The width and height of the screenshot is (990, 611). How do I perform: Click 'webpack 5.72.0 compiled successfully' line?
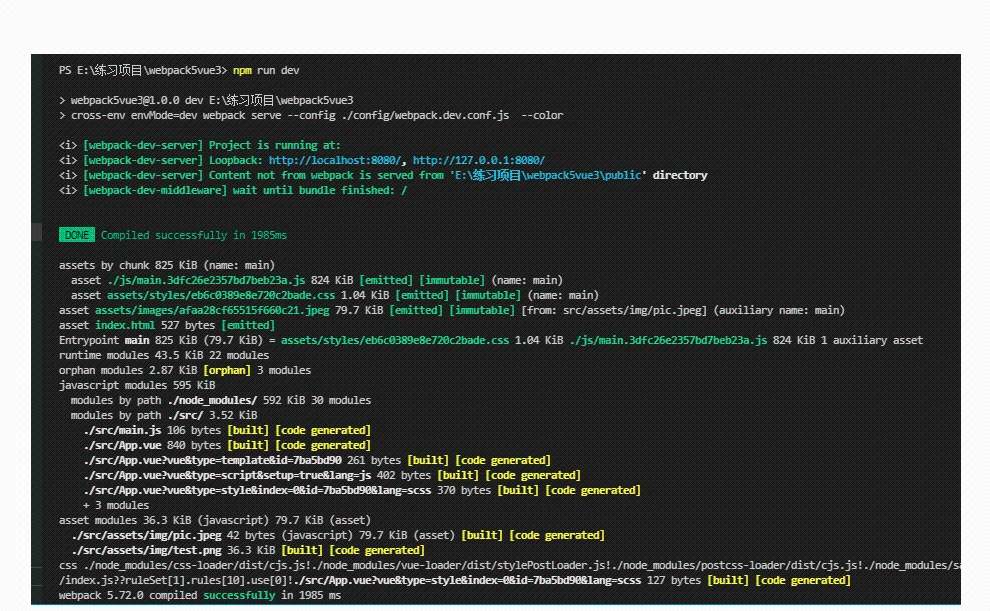tap(200, 595)
